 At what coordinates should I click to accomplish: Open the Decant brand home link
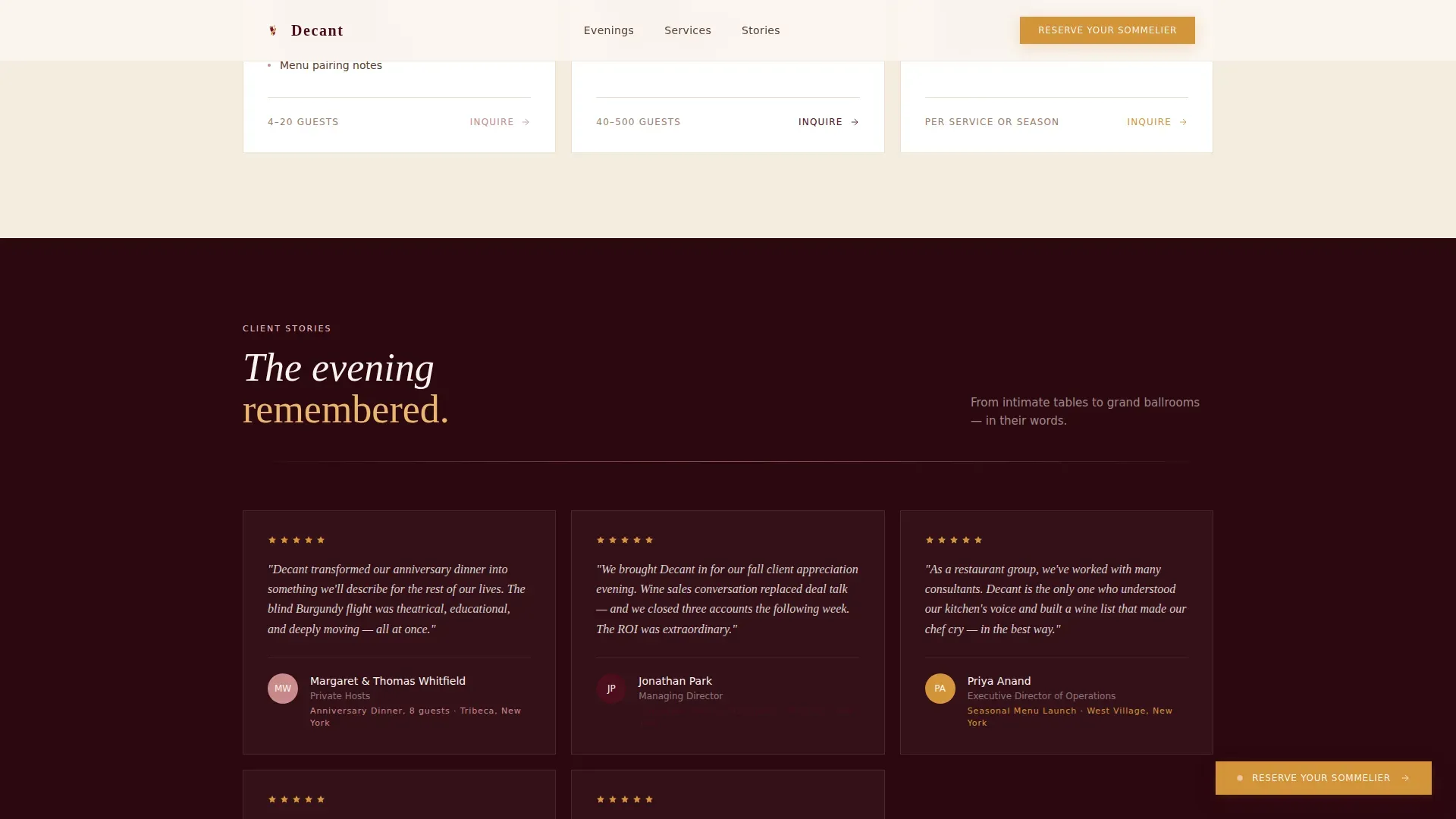(306, 30)
